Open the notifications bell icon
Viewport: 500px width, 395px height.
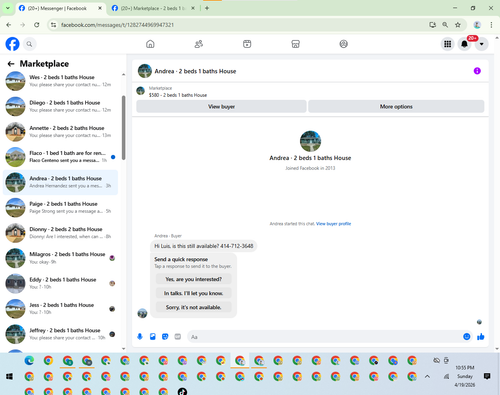click(x=464, y=44)
